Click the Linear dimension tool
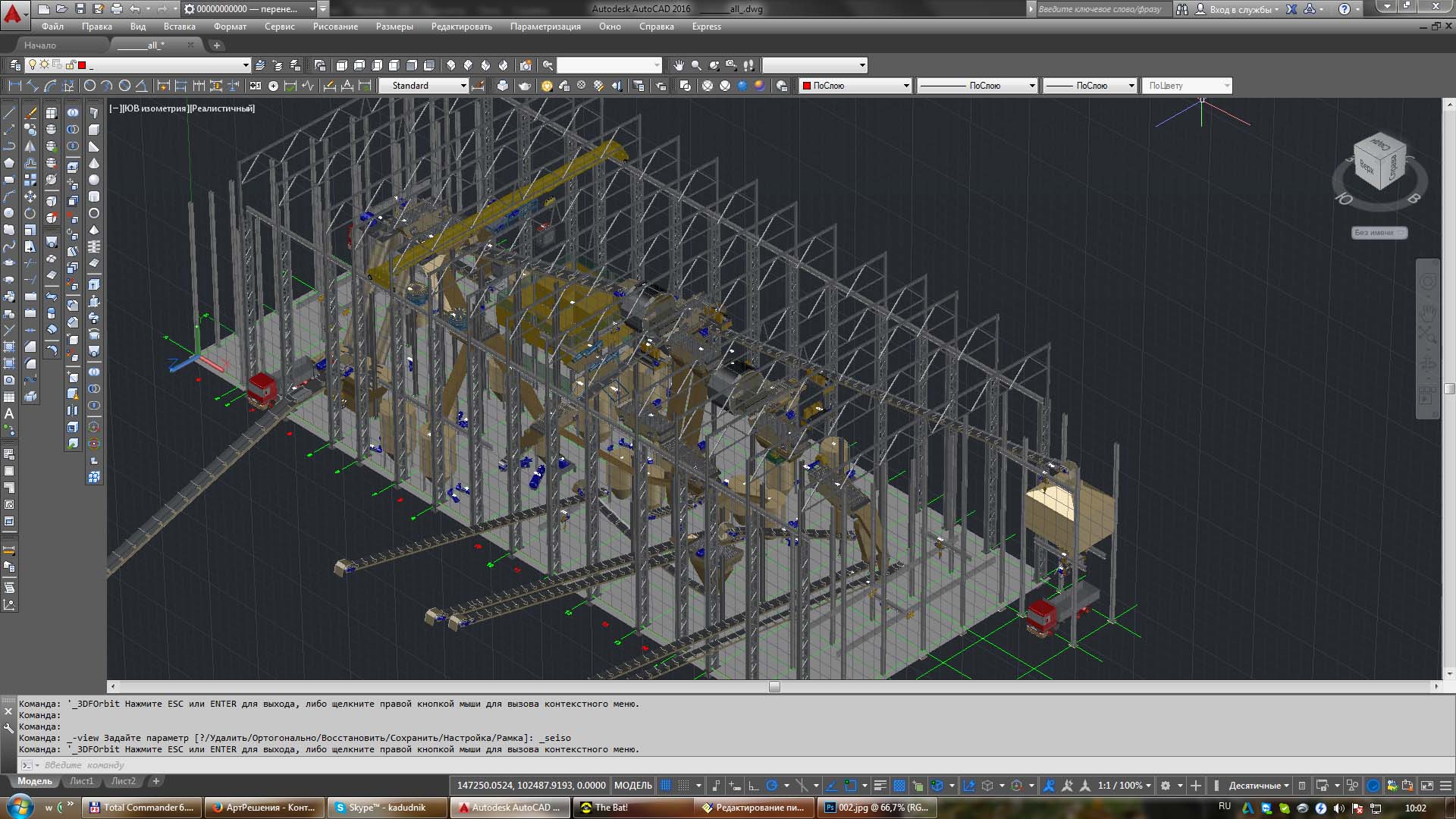The image size is (1456, 819). click(14, 86)
